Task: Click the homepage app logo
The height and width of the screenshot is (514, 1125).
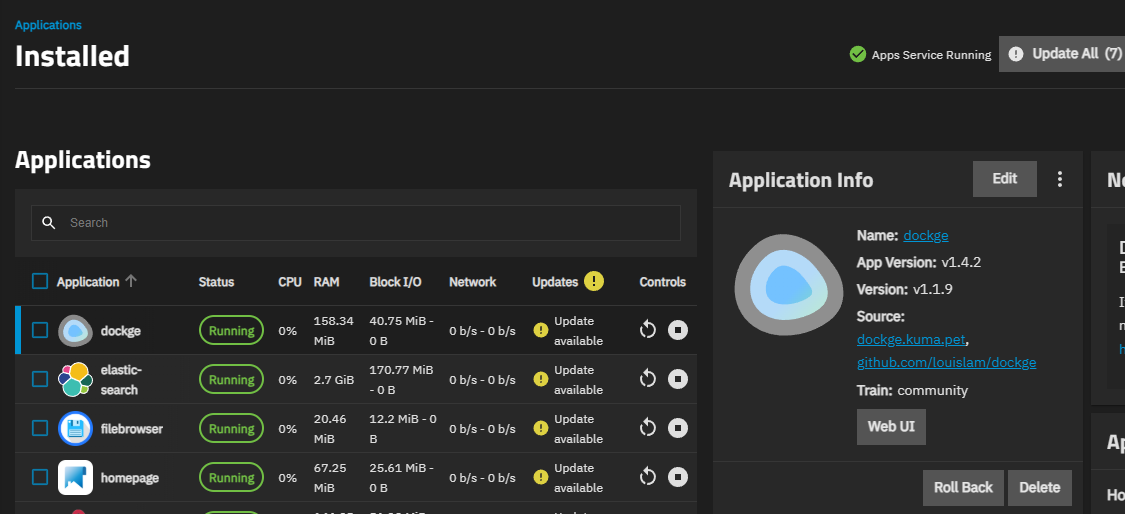Action: pos(75,477)
